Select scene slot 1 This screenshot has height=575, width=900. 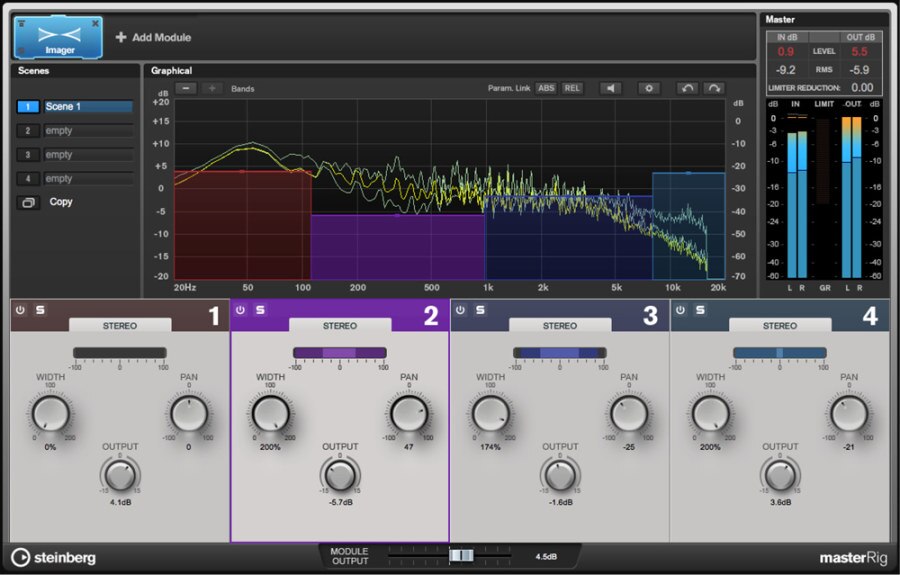28,107
